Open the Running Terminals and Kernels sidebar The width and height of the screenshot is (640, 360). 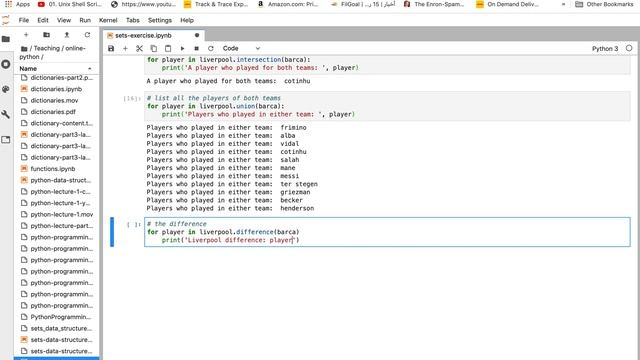coord(6,64)
